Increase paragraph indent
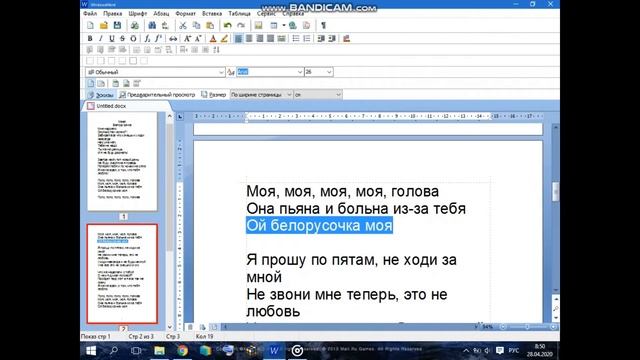 point(332,39)
